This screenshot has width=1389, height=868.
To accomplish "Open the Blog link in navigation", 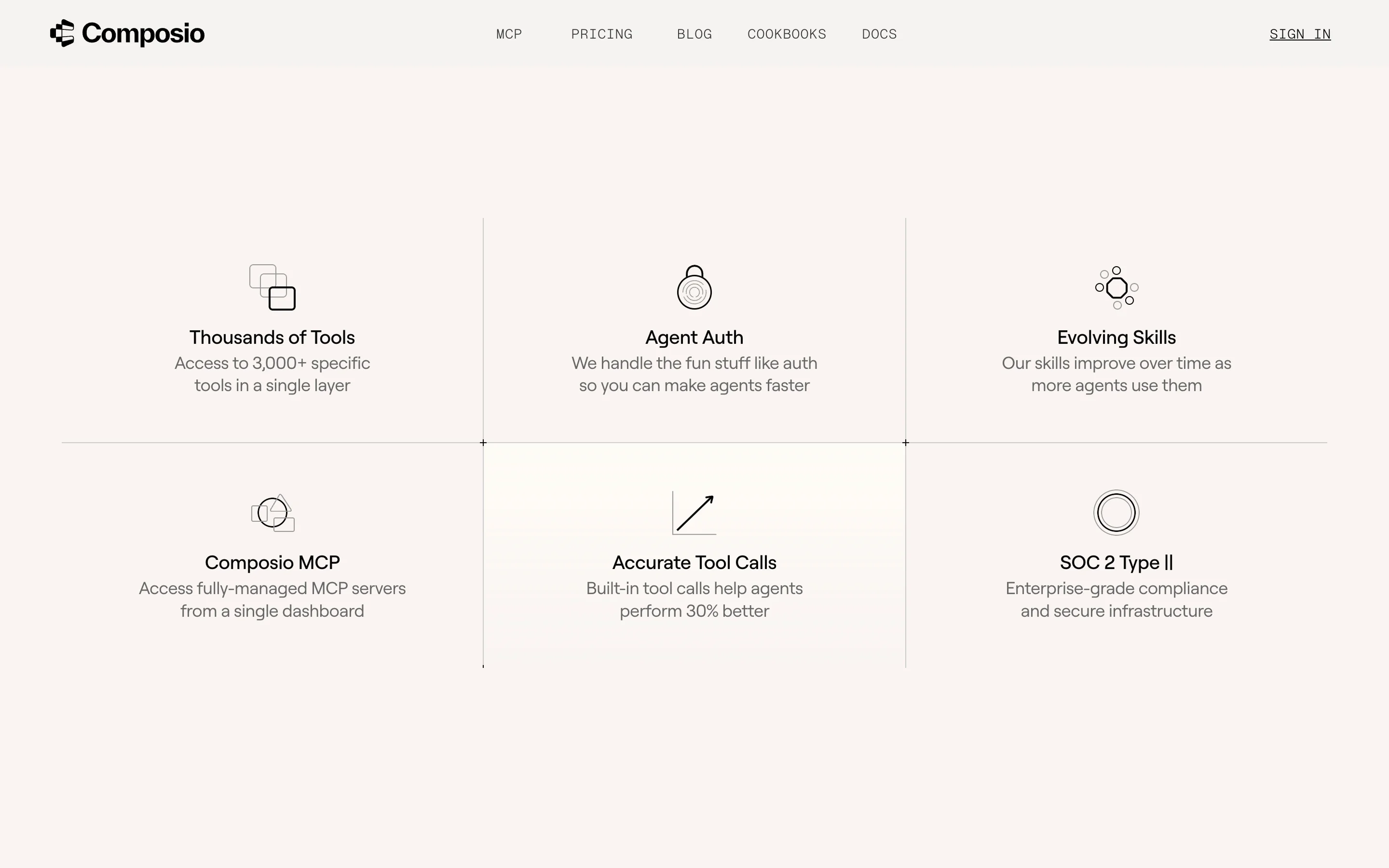I will [x=694, y=34].
